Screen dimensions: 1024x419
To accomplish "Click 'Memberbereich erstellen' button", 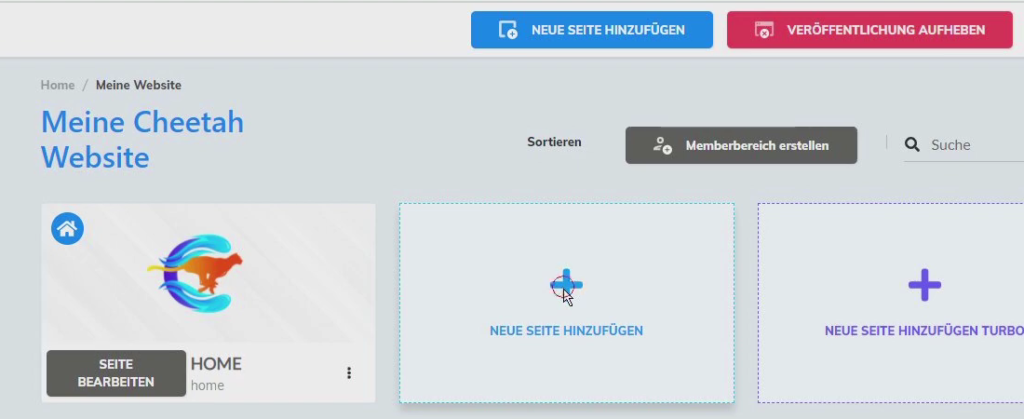I will (x=741, y=145).
